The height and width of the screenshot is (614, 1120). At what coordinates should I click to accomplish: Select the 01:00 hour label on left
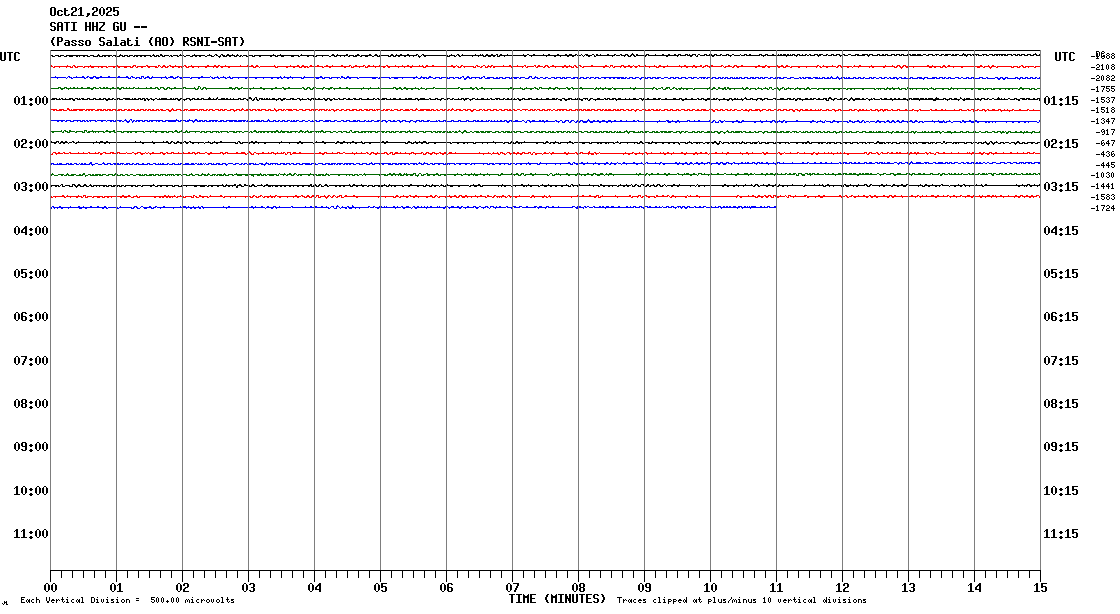click(31, 101)
